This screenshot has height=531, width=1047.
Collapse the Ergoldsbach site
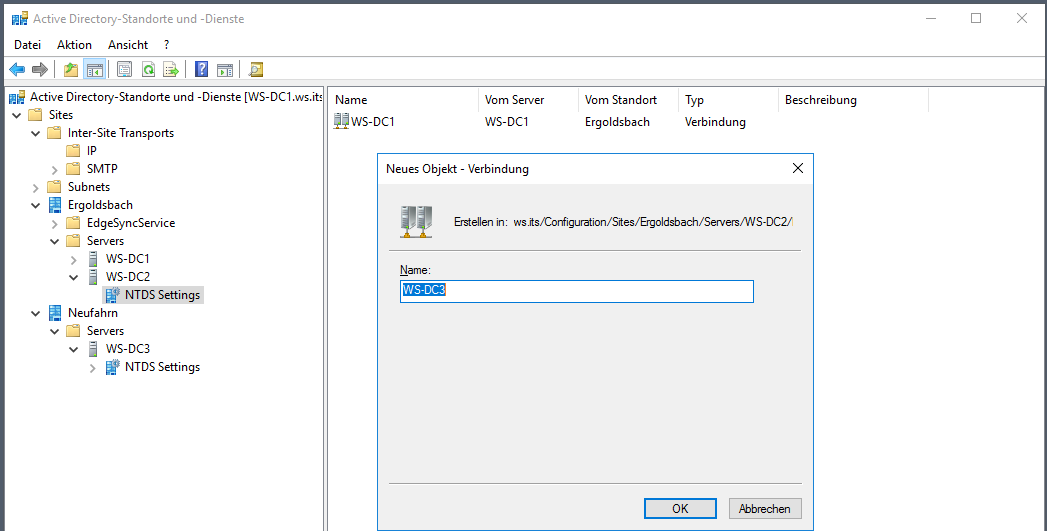[35, 206]
